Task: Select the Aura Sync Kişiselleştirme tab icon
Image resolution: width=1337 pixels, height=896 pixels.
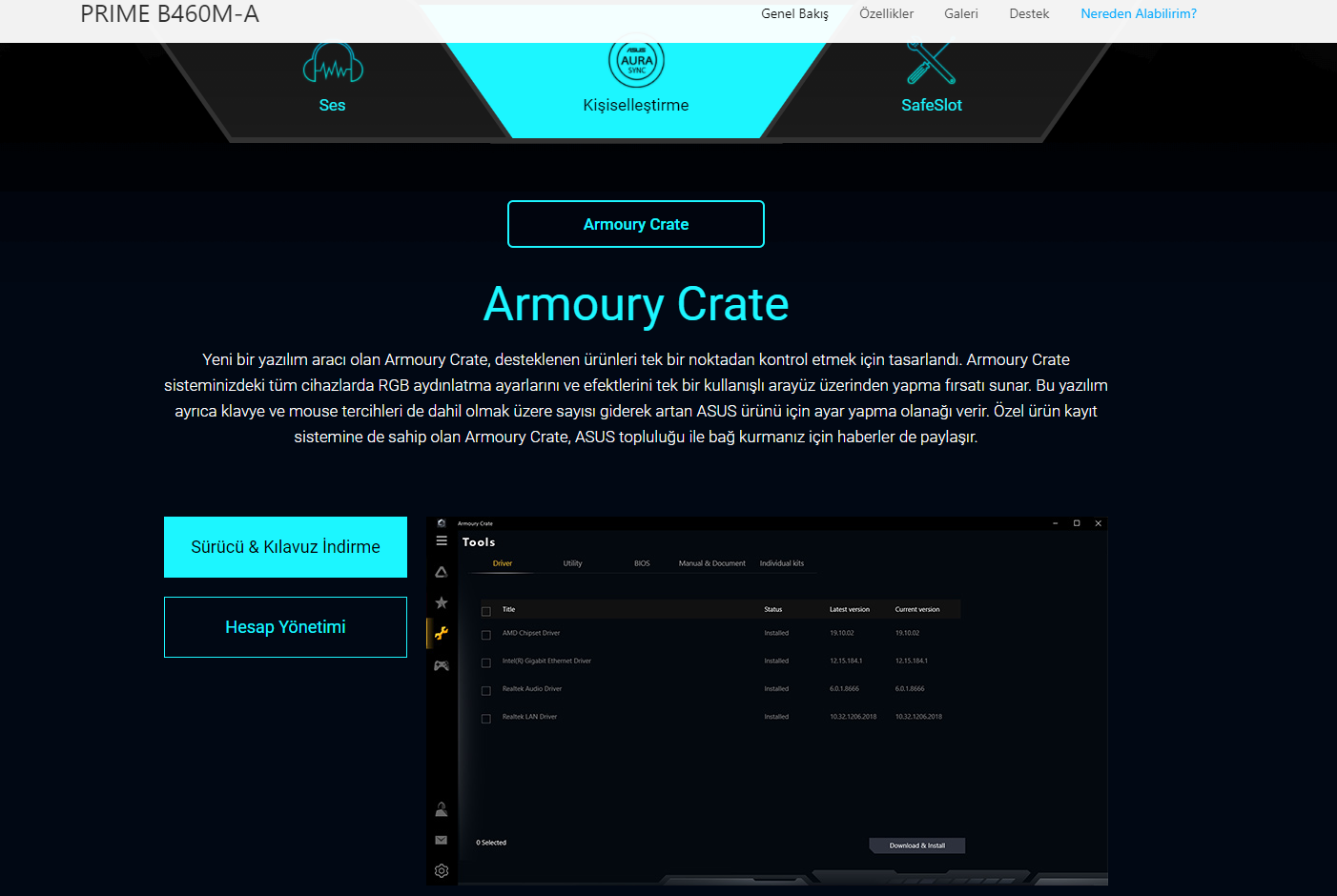Action: (636, 62)
